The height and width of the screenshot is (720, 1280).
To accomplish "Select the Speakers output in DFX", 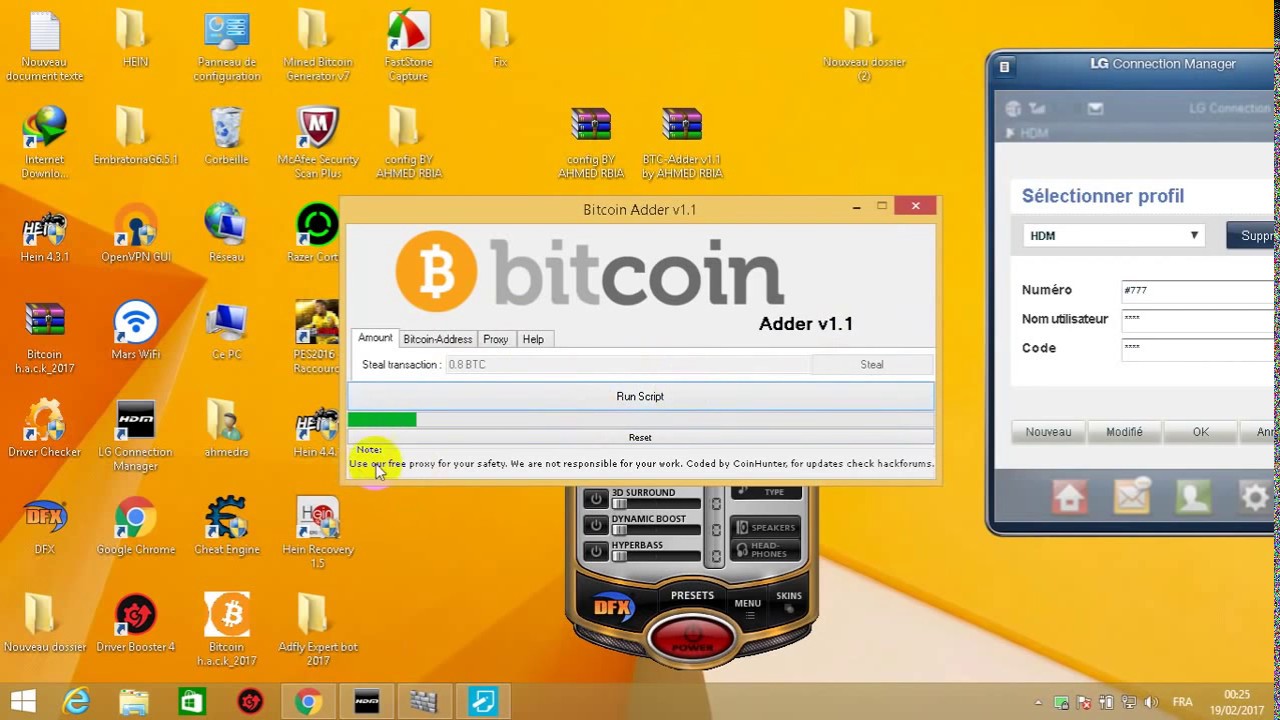I will [x=765, y=527].
